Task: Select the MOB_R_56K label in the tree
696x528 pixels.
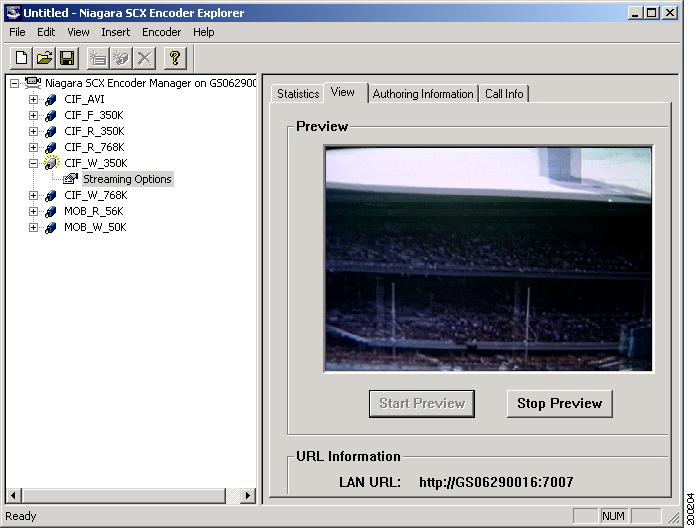Action: [94, 211]
